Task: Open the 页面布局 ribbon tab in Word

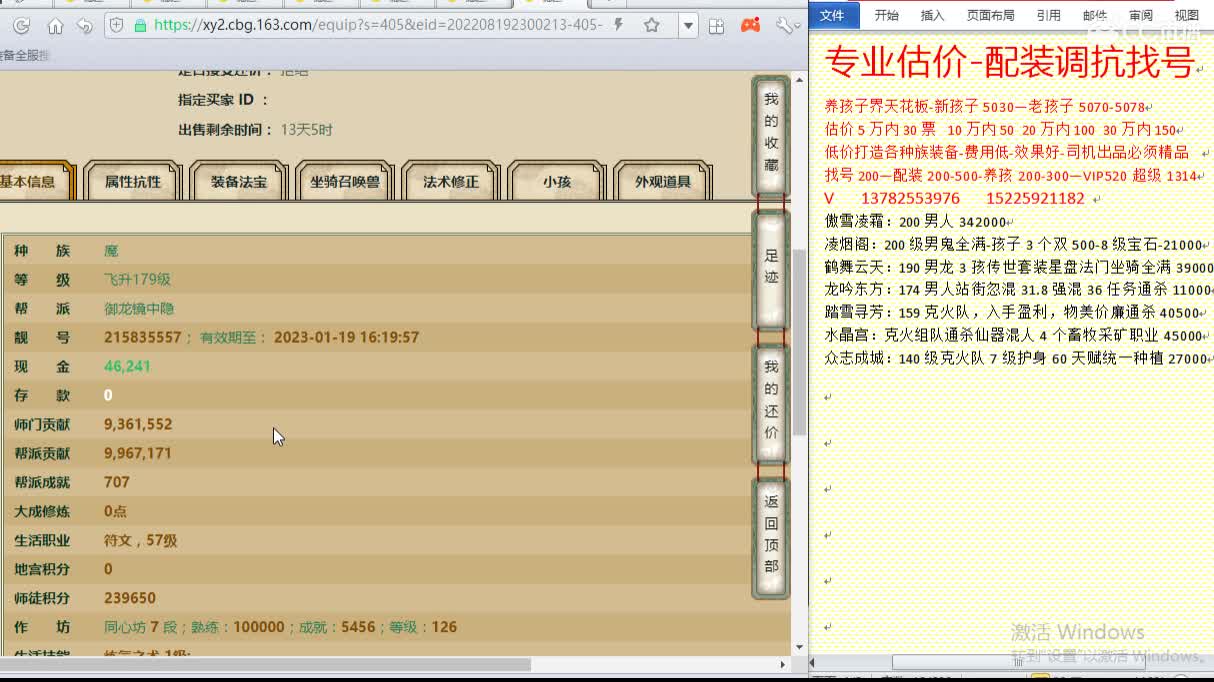Action: 991,15
